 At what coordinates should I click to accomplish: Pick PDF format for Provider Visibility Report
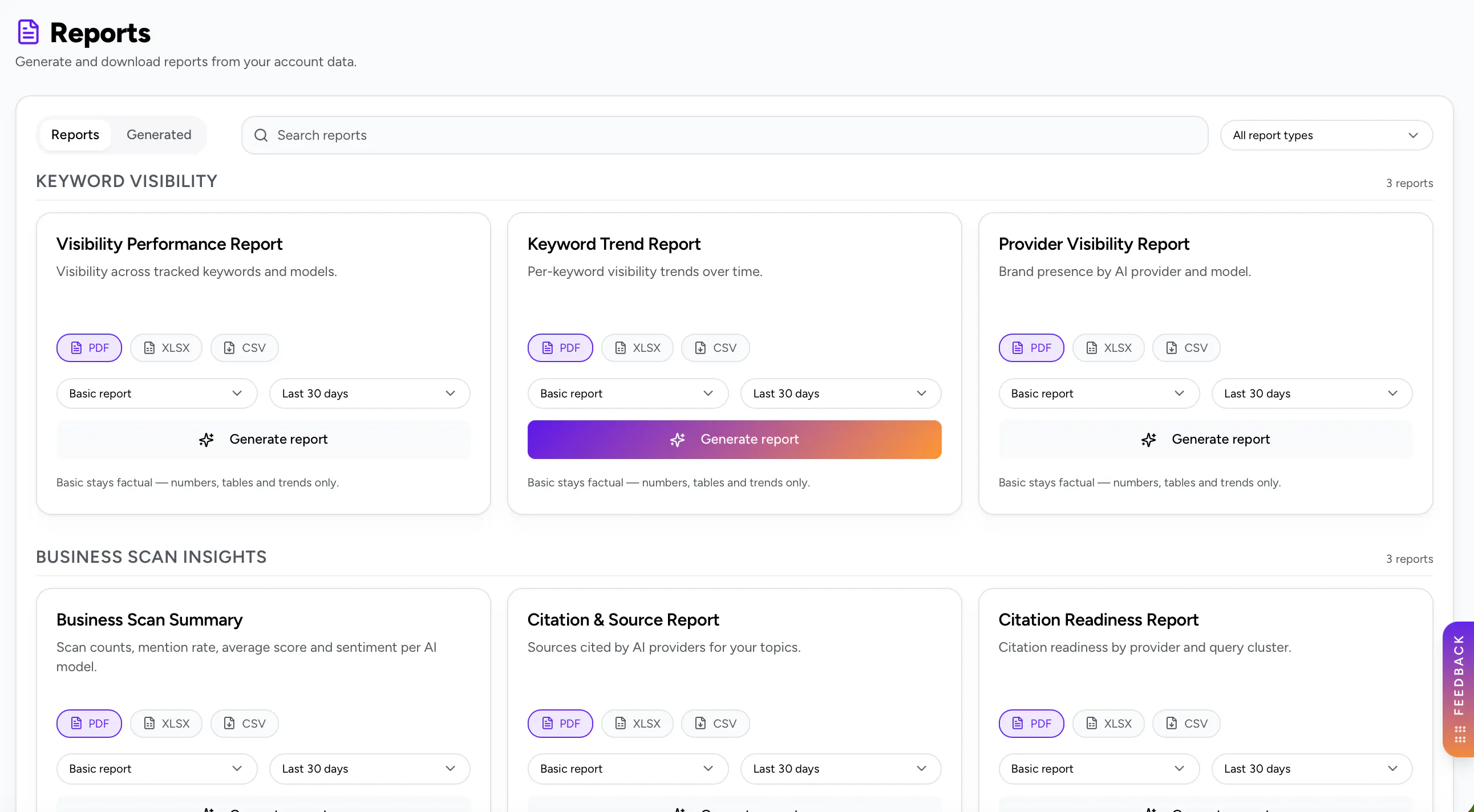(x=1031, y=348)
